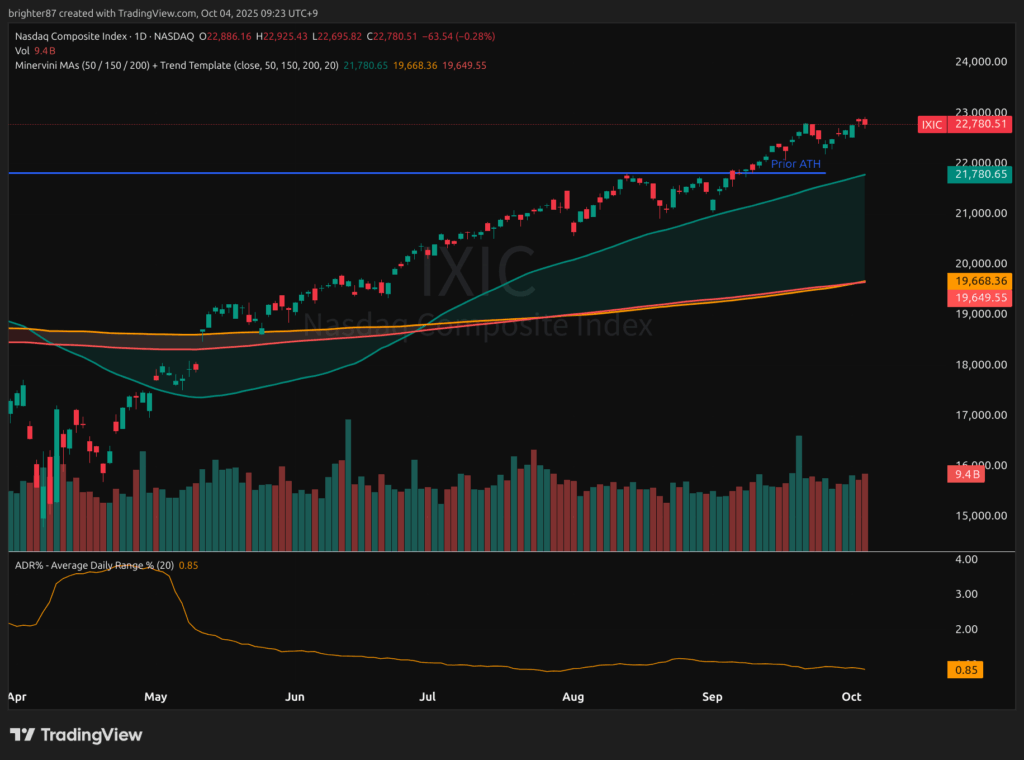Click the Prior ATH text label
The image size is (1024, 760).
point(795,163)
